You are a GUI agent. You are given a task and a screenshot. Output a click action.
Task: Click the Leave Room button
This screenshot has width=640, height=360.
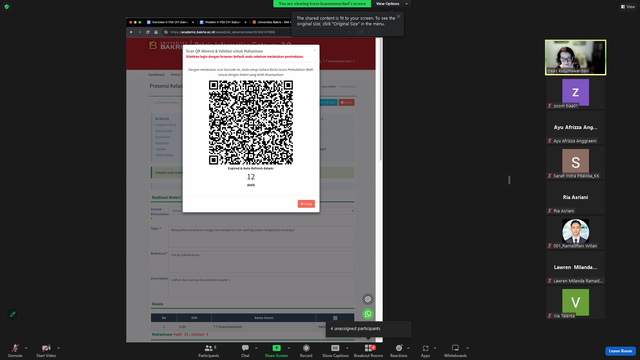point(620,351)
